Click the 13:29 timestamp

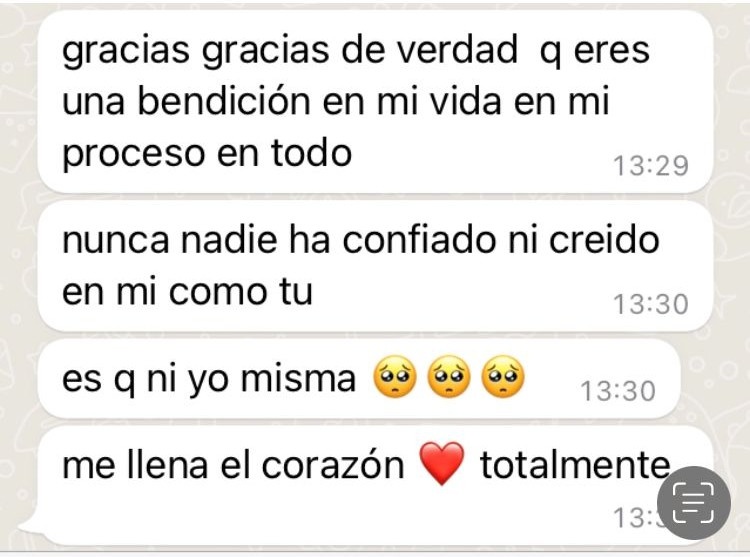(x=651, y=166)
